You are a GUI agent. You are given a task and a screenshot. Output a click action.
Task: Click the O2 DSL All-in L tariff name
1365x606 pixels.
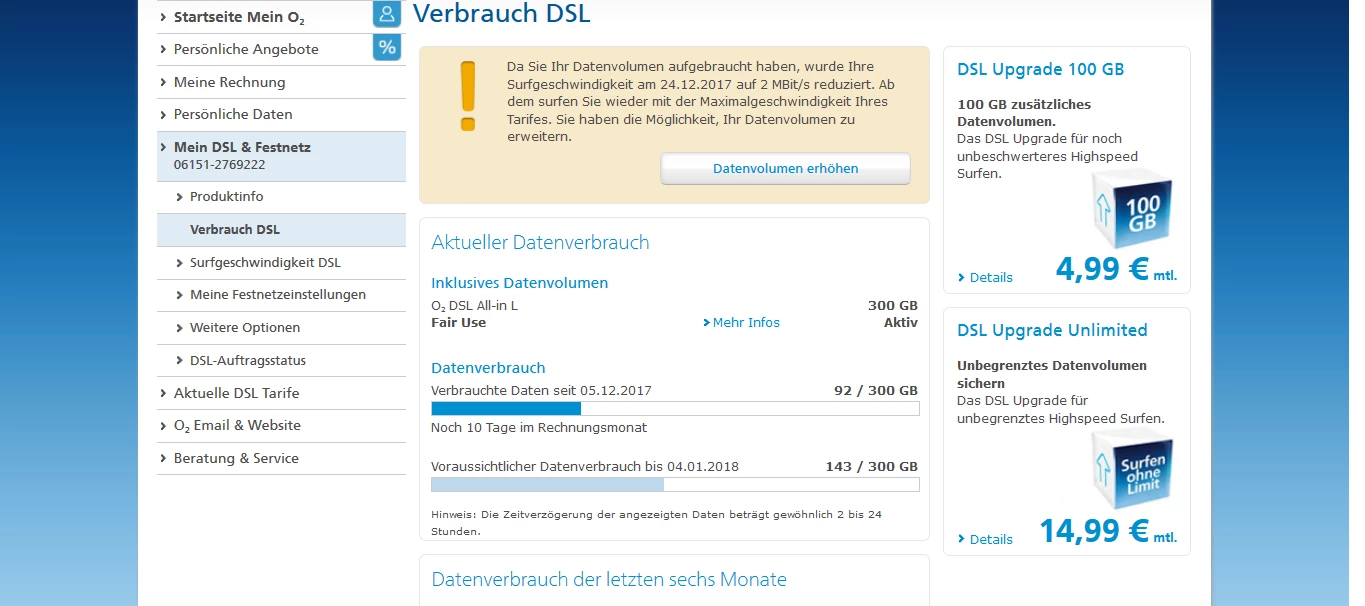coord(475,306)
